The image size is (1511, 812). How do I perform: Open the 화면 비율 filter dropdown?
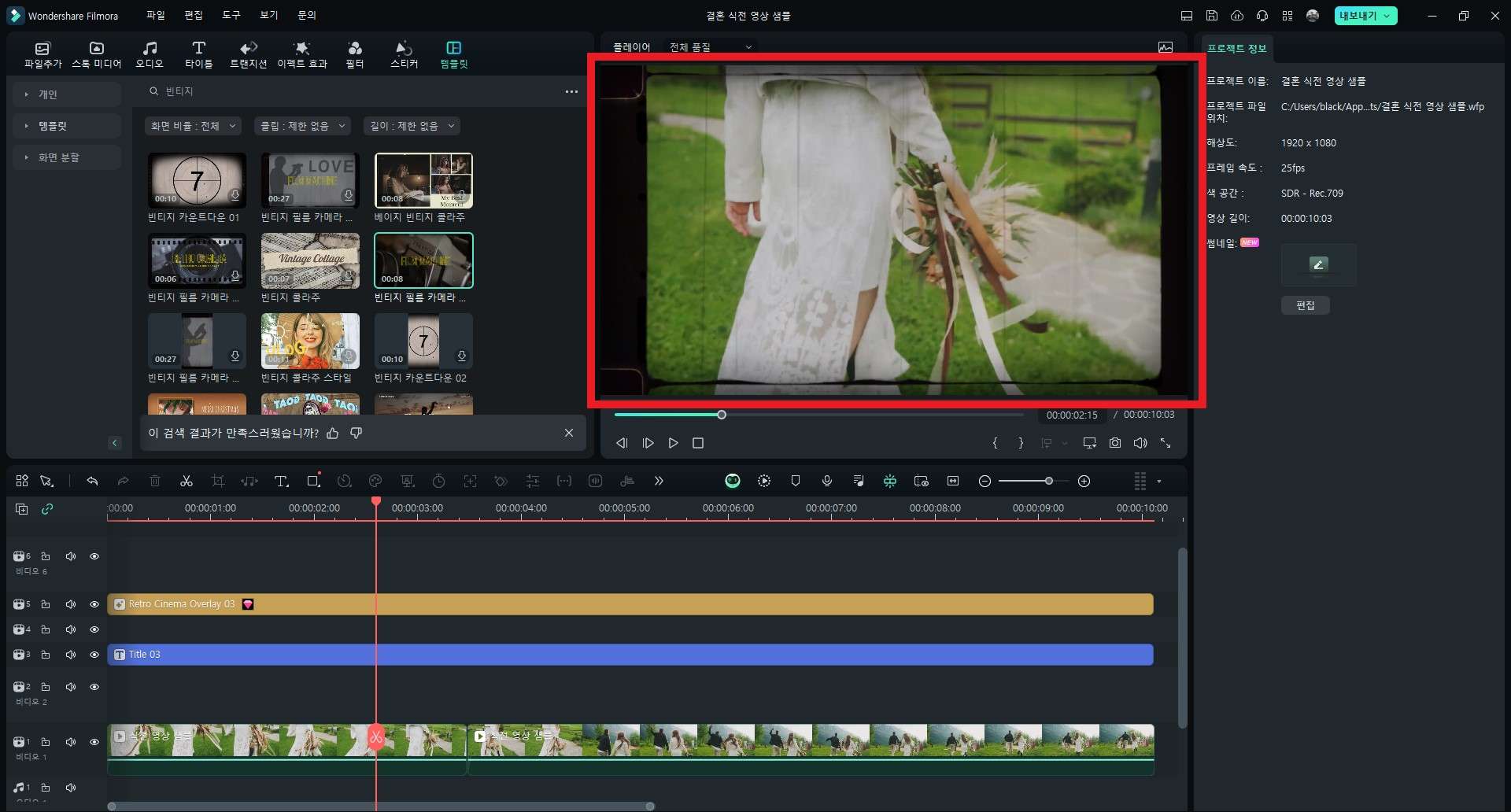193,126
